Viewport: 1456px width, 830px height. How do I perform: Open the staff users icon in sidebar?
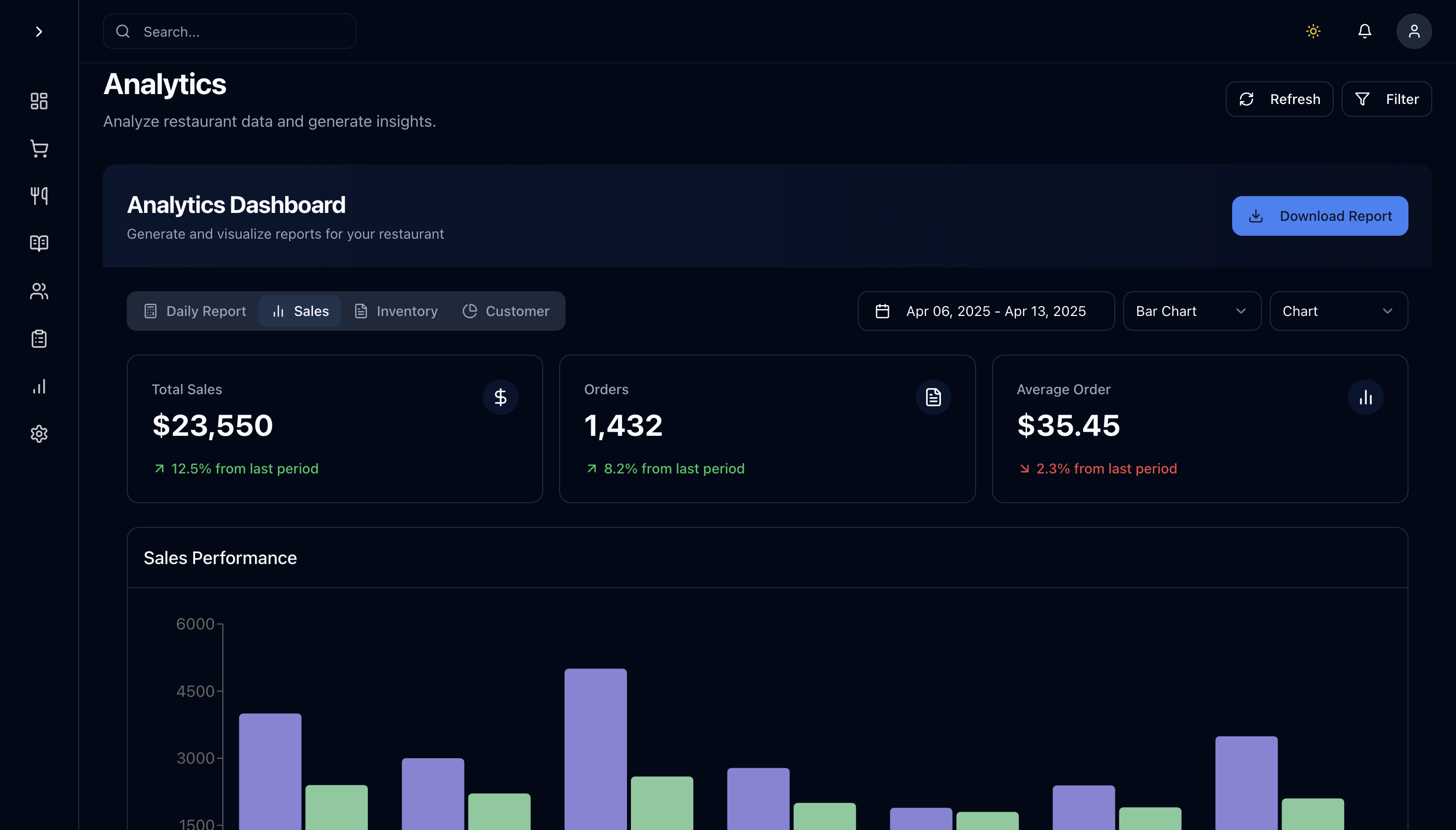point(39,291)
